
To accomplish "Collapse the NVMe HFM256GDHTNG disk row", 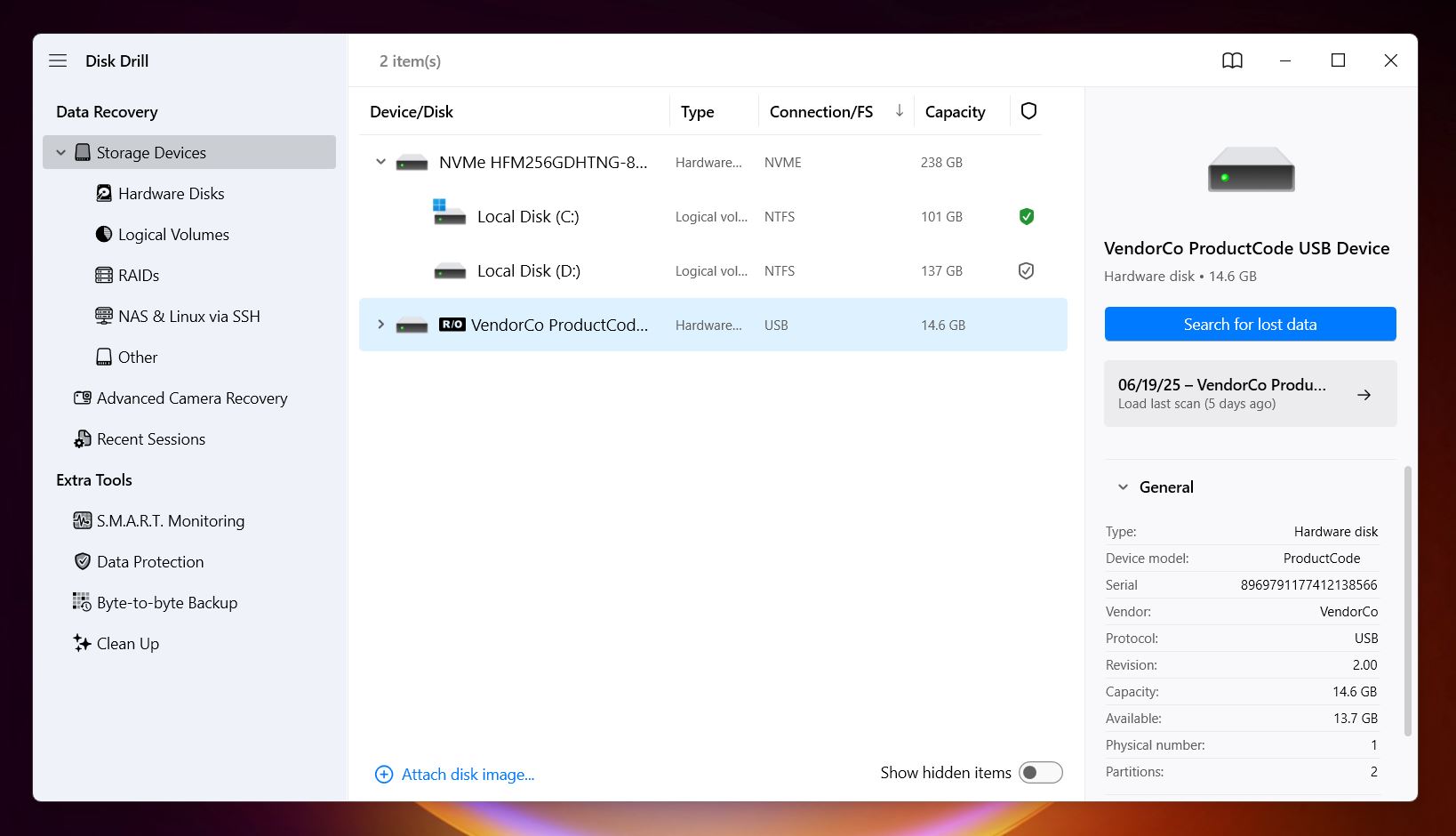I will click(380, 162).
